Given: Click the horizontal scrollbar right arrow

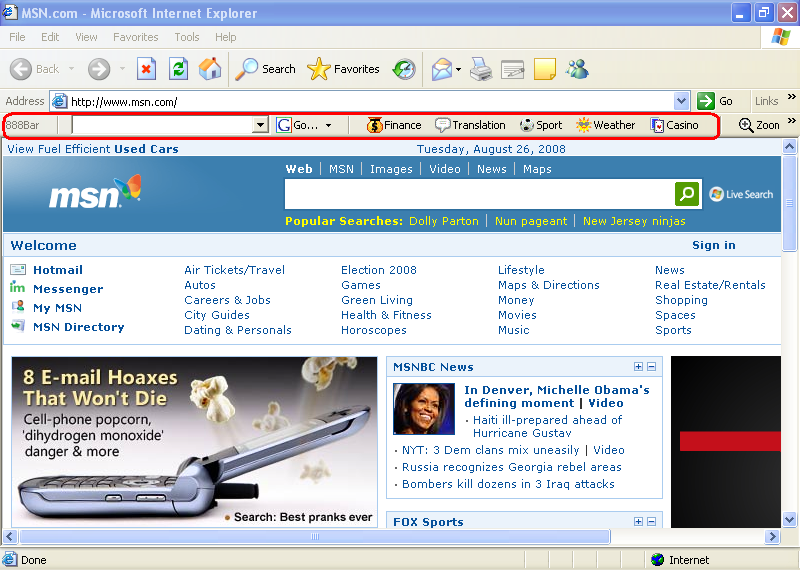Looking at the screenshot, I should click(x=772, y=536).
